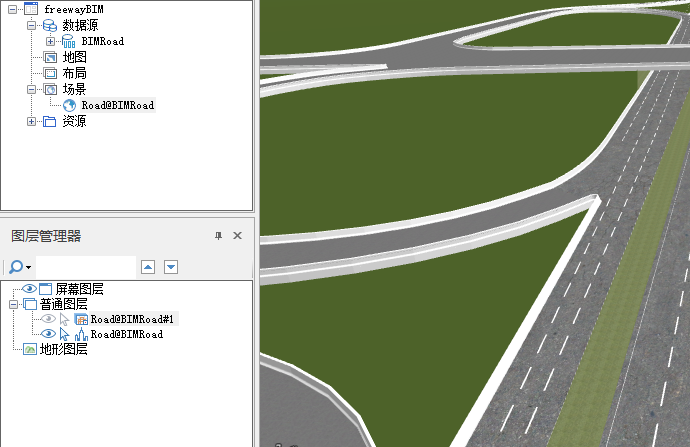
Task: Select the 场景 tree label
Action: click(74, 89)
